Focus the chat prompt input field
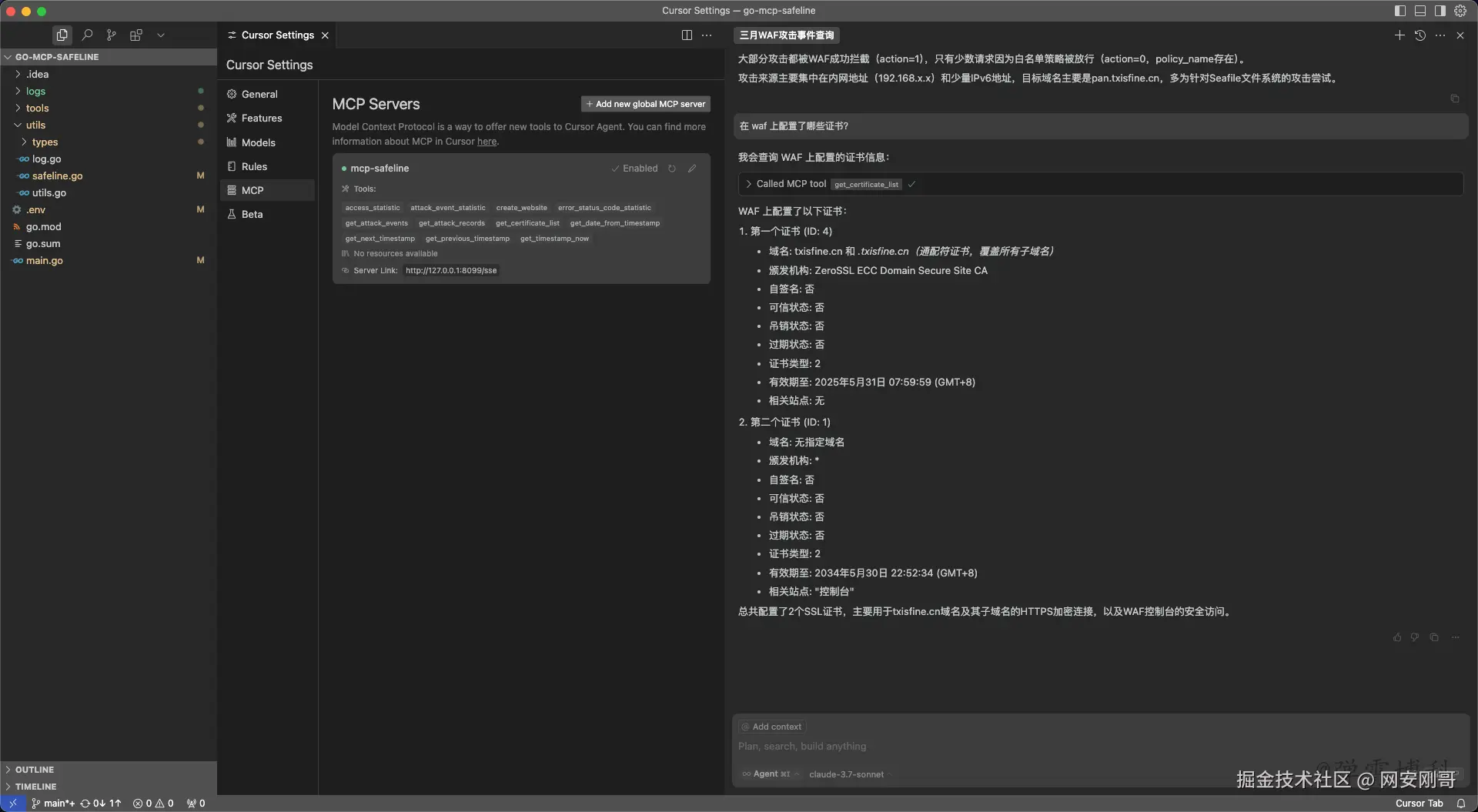Viewport: 1478px width, 812px height. [x=1101, y=747]
